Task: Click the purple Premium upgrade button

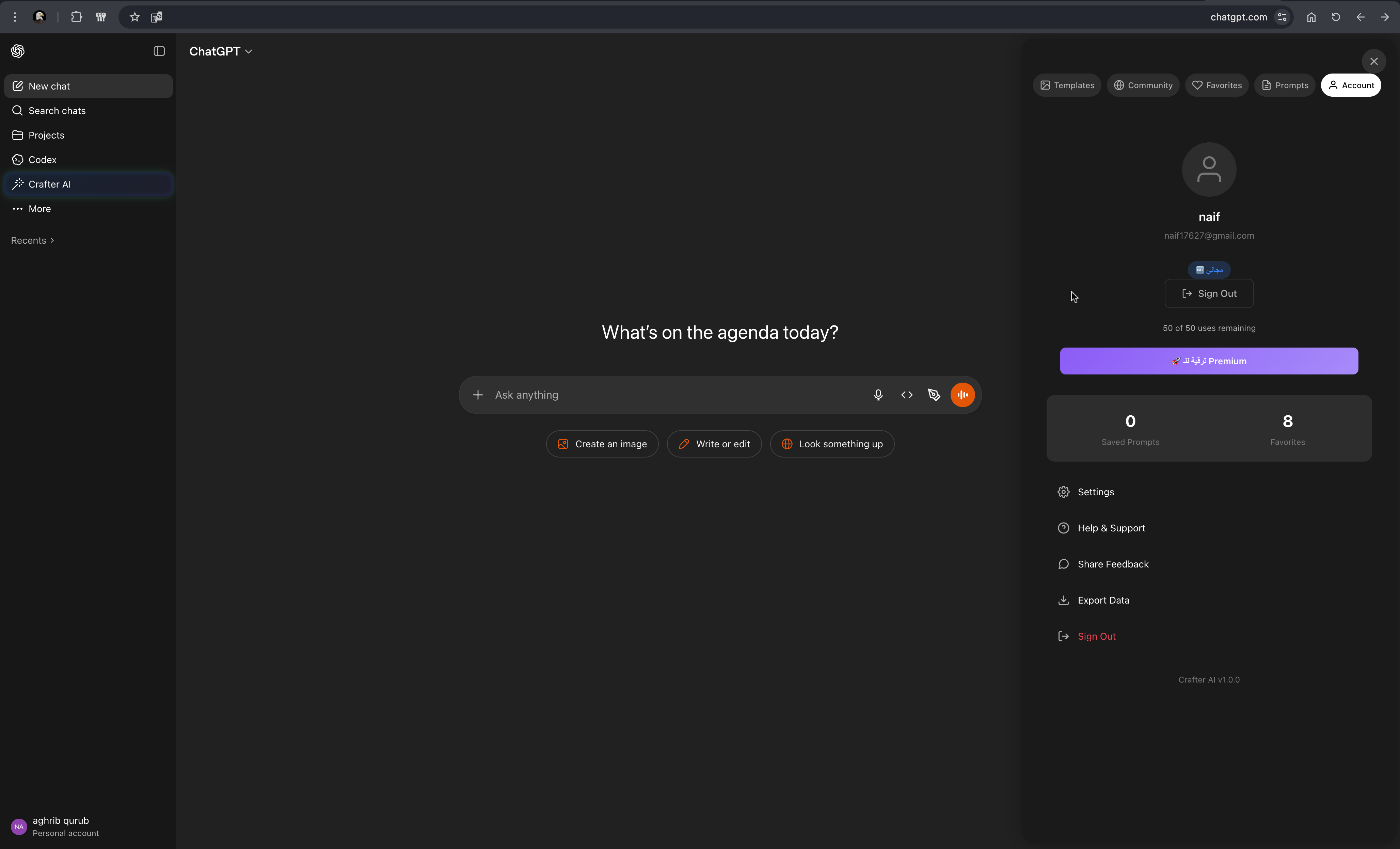Action: point(1209,361)
